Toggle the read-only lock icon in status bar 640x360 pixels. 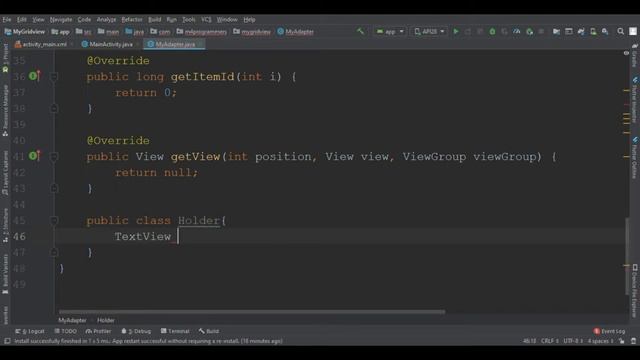click(622, 341)
